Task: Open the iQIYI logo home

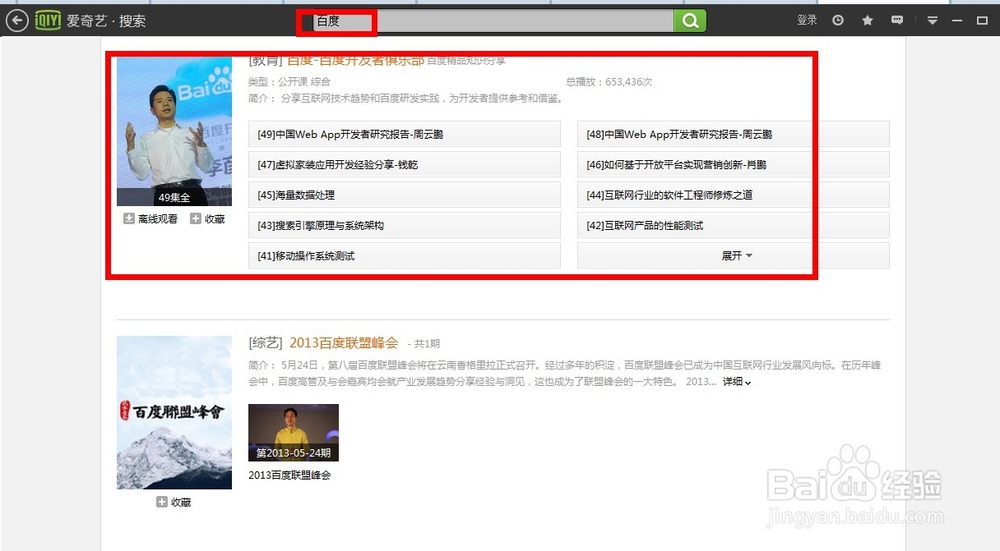Action: 48,20
